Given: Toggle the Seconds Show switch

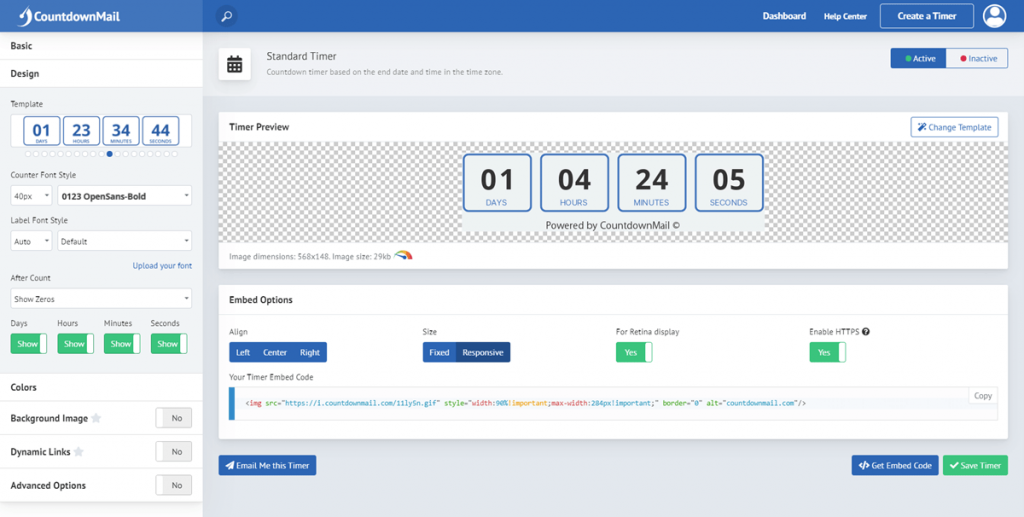Looking at the screenshot, I should pos(169,343).
